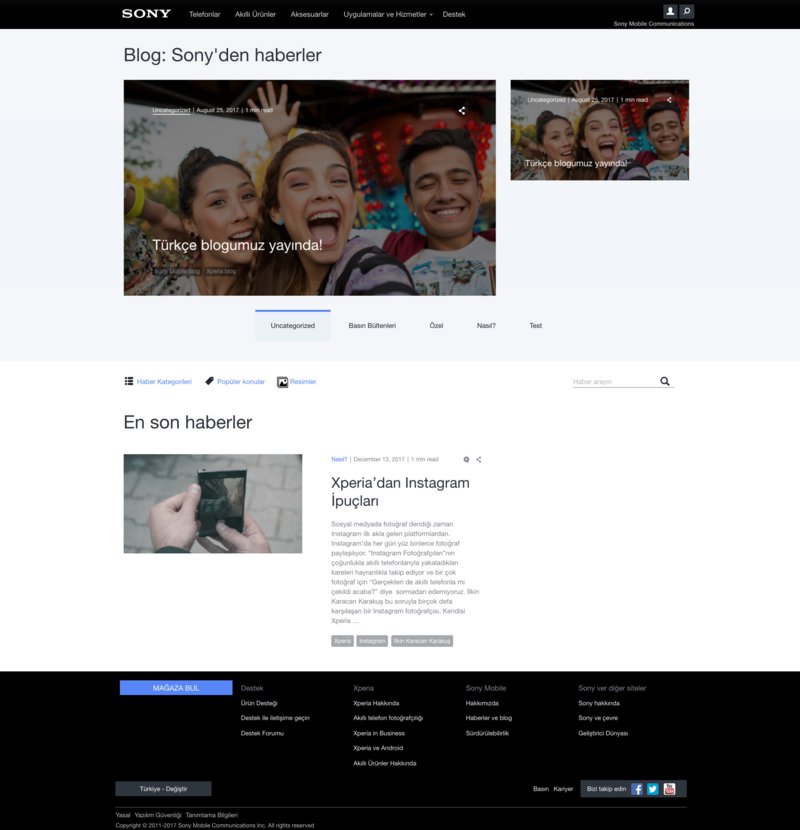Screen dimensions: 800x830
Task: Open the user account icon
Action: (670, 11)
